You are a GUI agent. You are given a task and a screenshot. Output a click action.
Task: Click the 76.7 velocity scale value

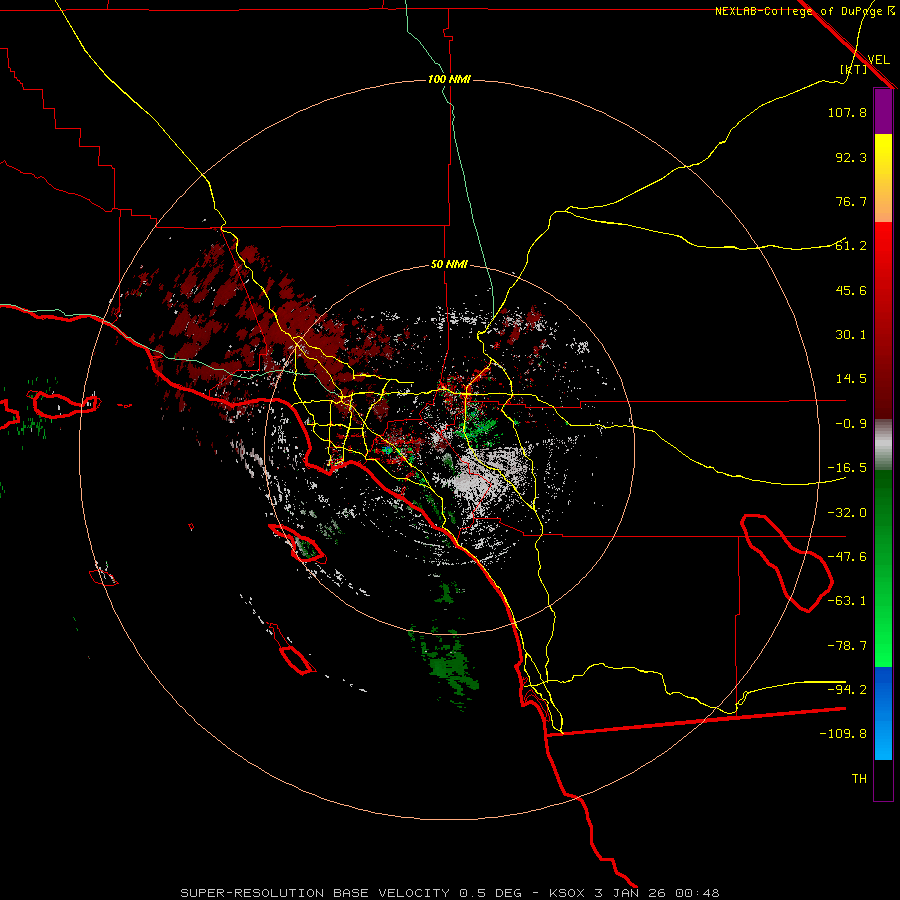tap(851, 201)
